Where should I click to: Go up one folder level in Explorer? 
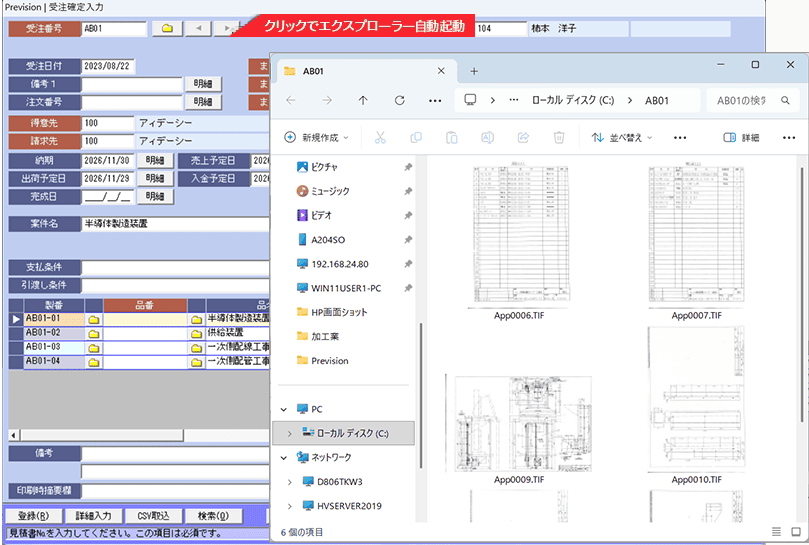point(363,100)
